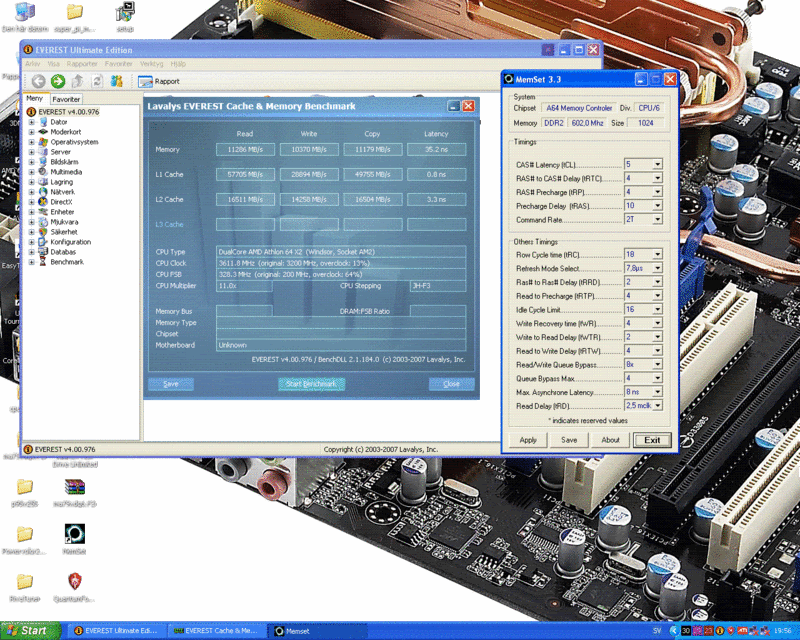Click Start Benchmark in the benchmark dialog
Viewport: 800px width, 640px height.
tap(311, 384)
